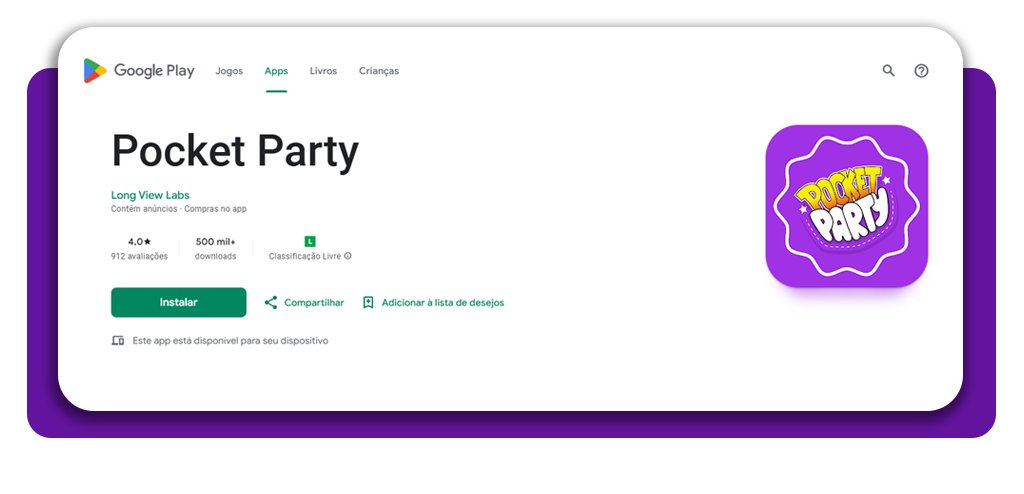1024x494 pixels.
Task: Click the Adicionar à lista de desejos text
Action: (443, 303)
